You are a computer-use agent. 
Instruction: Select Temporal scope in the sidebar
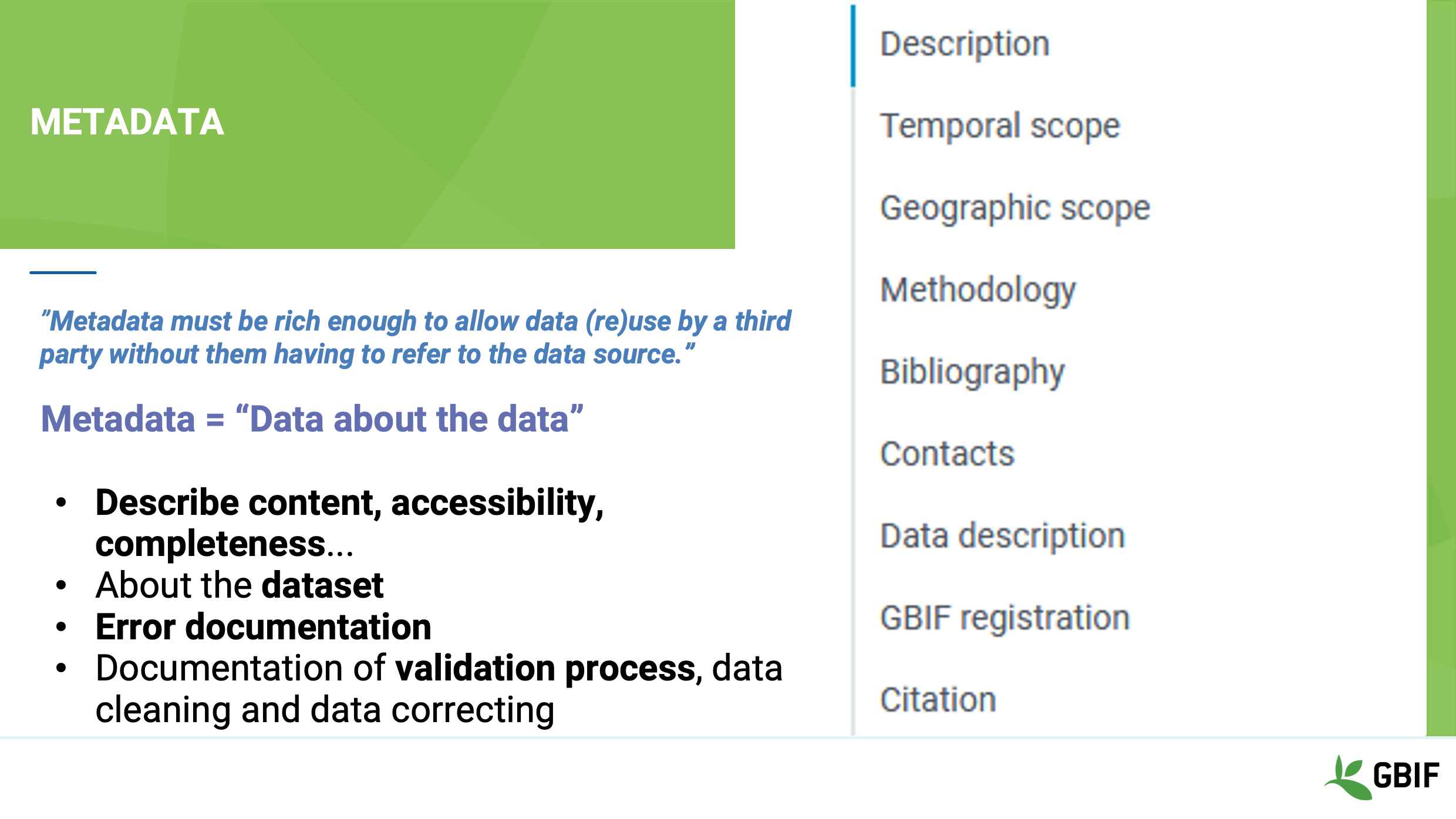click(1000, 126)
